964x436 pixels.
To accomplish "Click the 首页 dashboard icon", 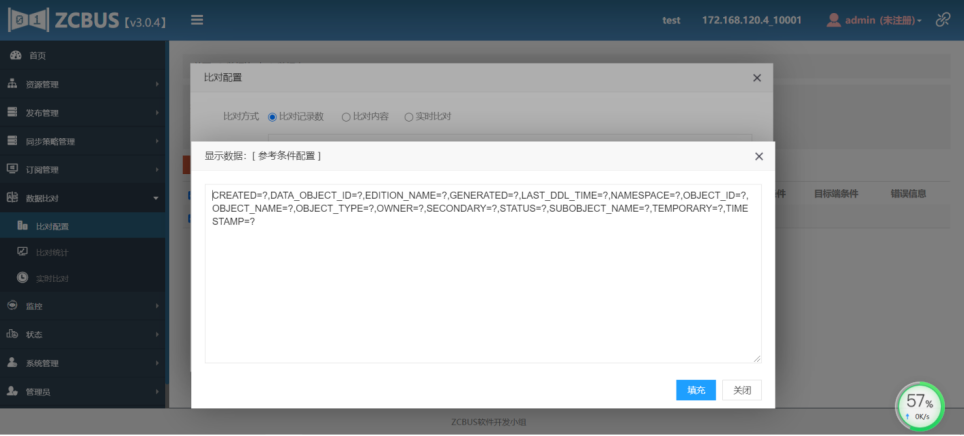I will click(14, 56).
